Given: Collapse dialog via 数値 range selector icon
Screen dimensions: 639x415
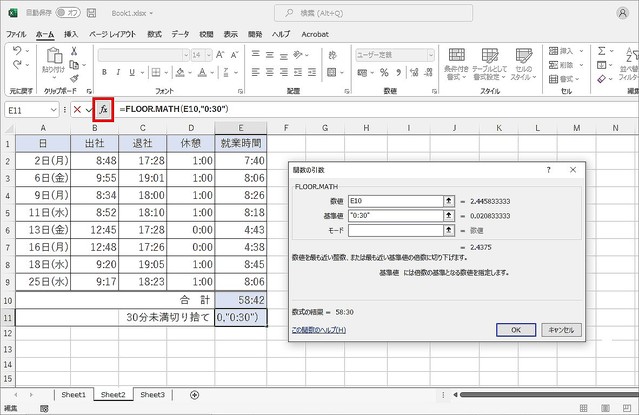Looking at the screenshot, I should point(449,200).
